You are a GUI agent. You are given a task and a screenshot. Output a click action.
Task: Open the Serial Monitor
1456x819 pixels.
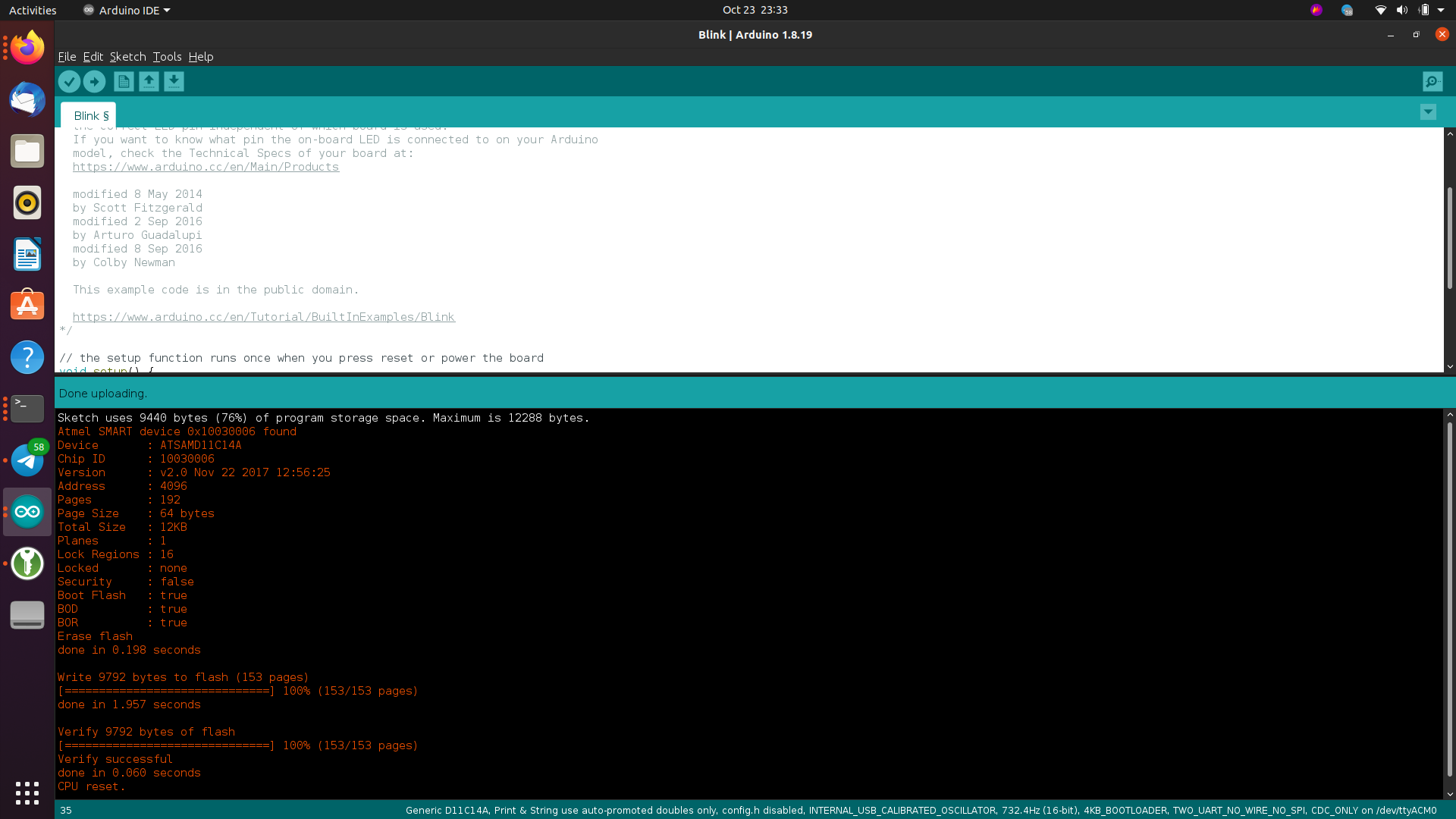[x=1432, y=81]
